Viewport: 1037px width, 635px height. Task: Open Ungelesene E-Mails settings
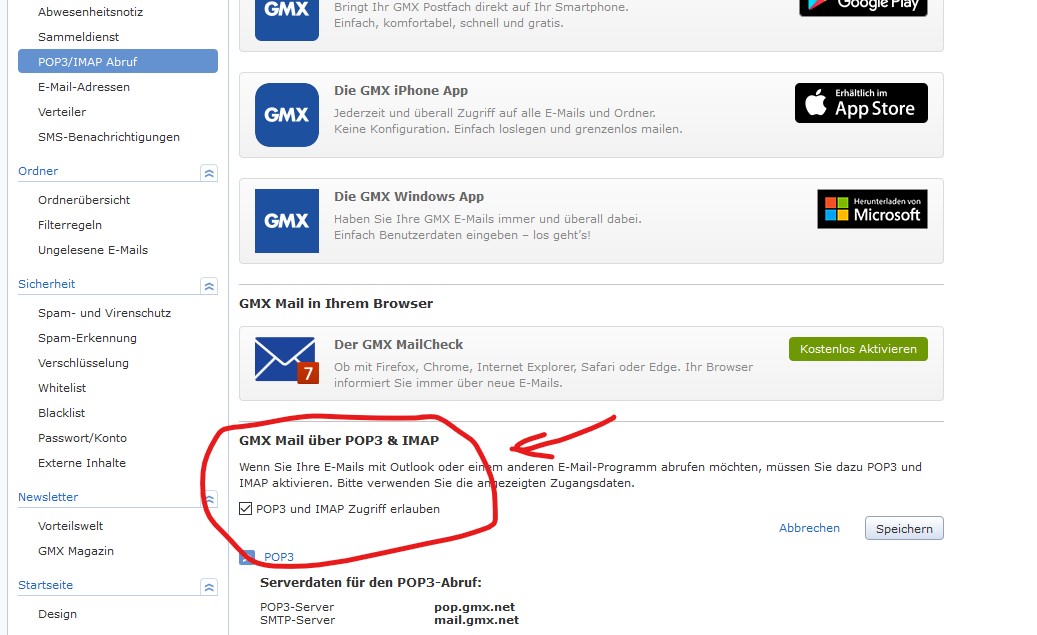click(x=93, y=250)
